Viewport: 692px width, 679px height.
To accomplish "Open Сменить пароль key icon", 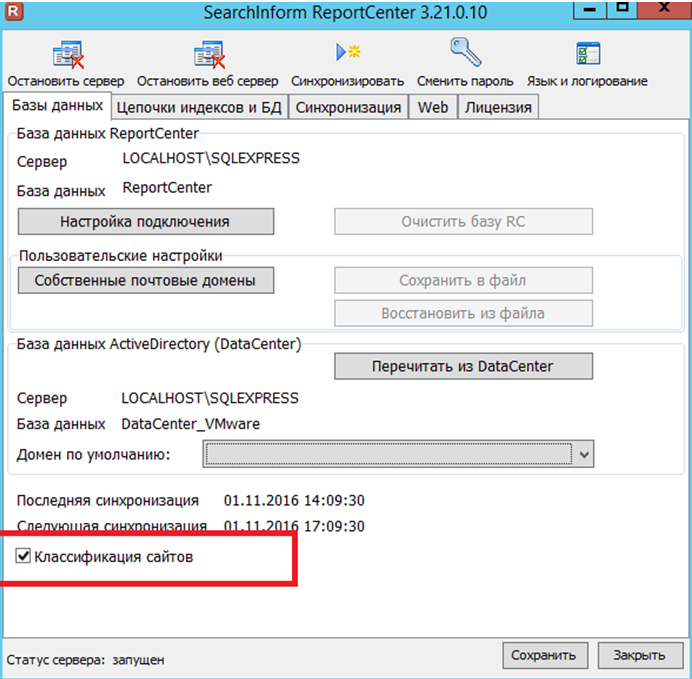I will click(466, 52).
